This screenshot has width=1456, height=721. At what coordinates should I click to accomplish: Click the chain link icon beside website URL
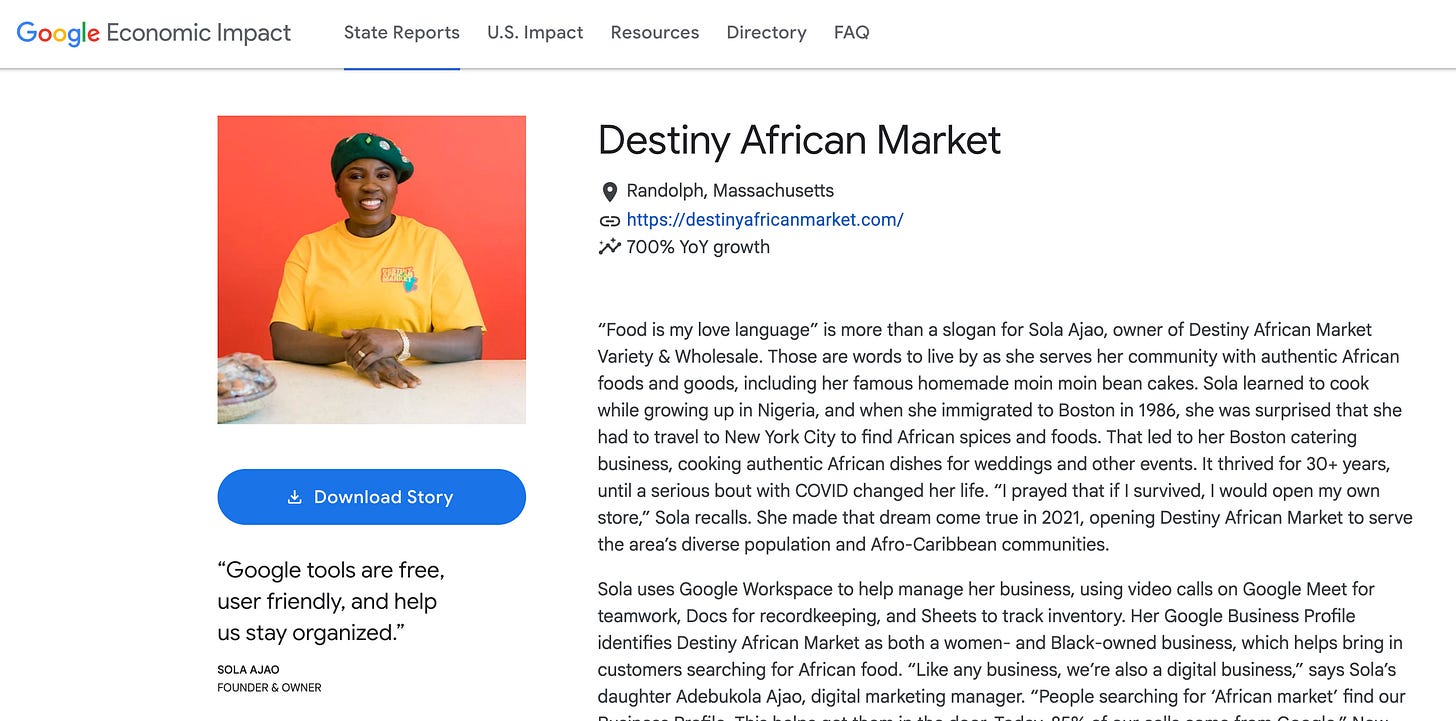pos(609,220)
